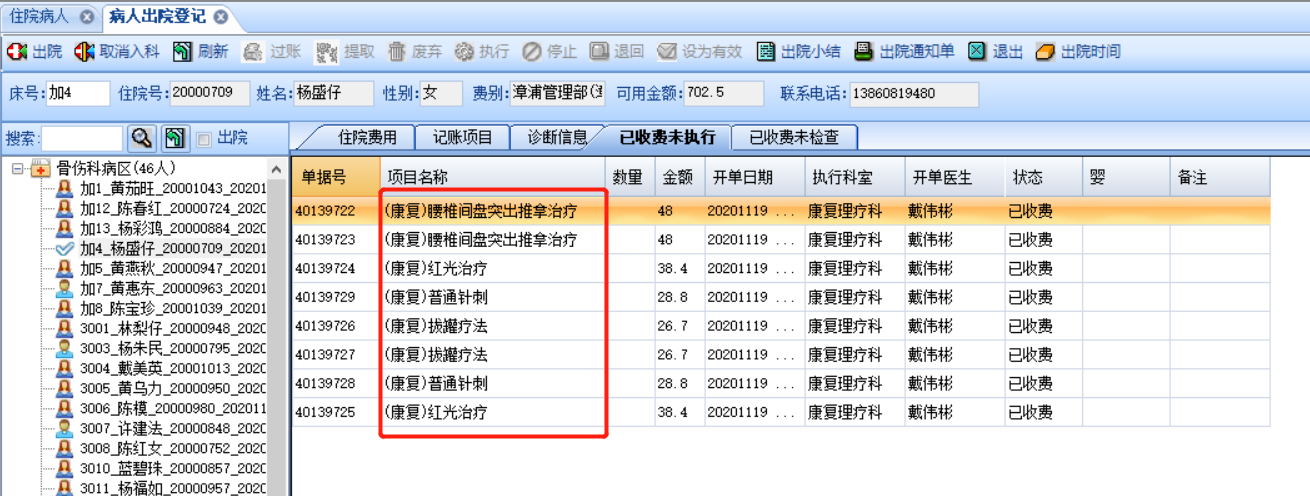This screenshot has width=1310, height=496.
Task: Switch to the 记账项目 tab
Action: point(462,138)
